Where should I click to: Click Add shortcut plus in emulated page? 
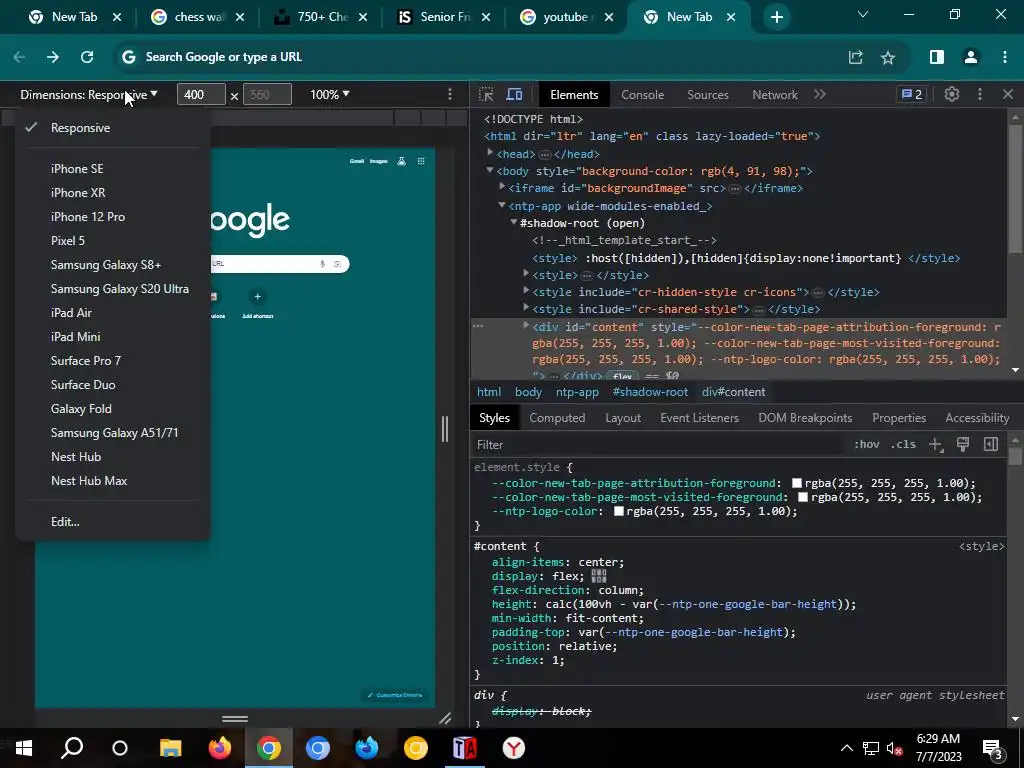tap(258, 297)
